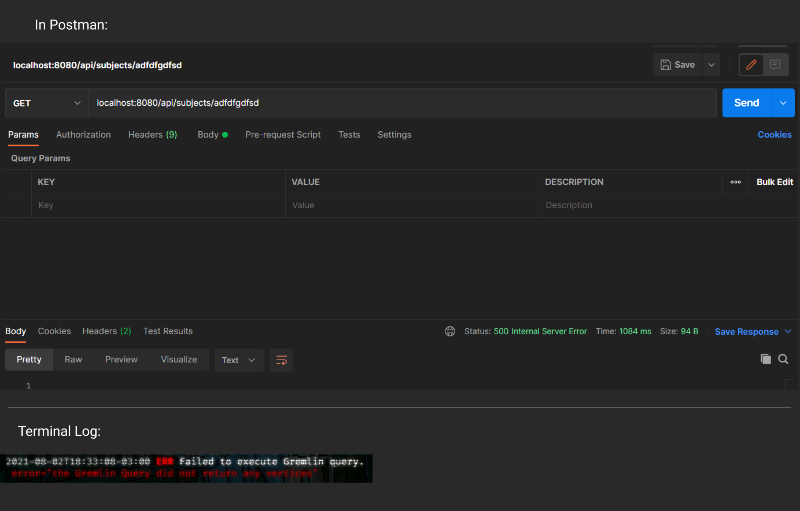Select the Params tab
The width and height of the screenshot is (800, 511).
point(23,135)
